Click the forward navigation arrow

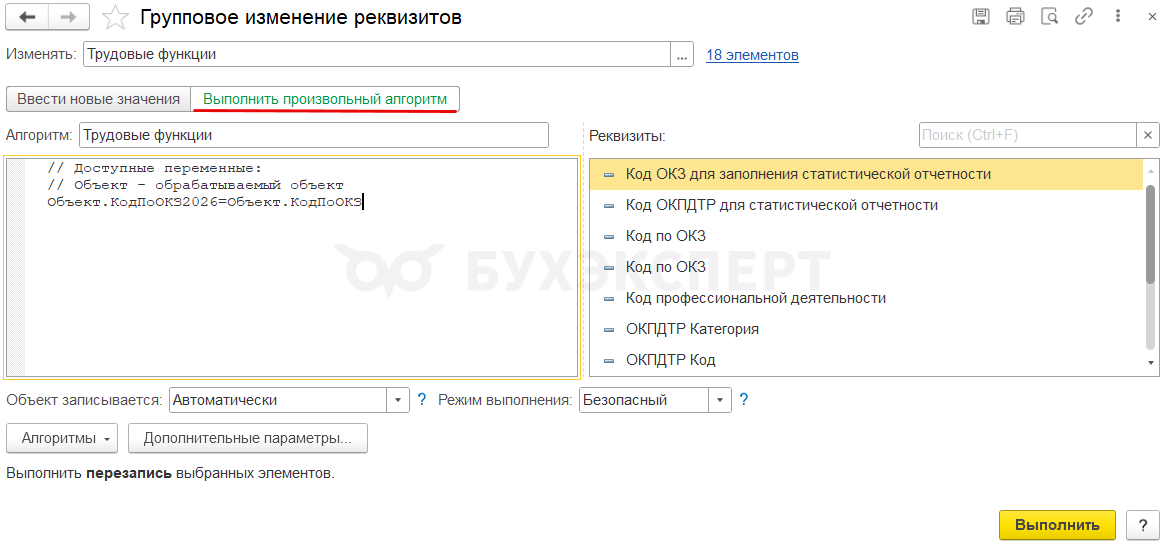pos(69,17)
